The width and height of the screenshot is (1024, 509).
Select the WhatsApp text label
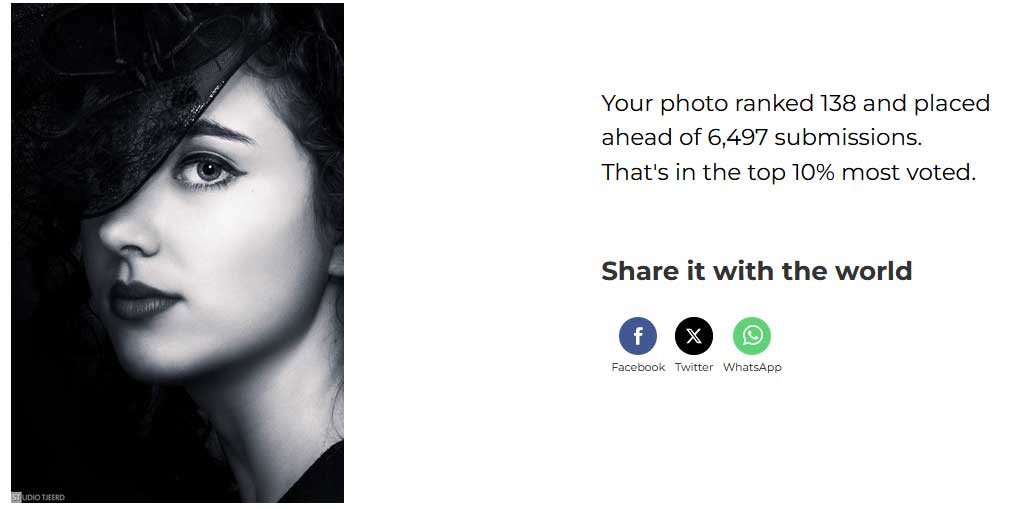pyautogui.click(x=752, y=367)
